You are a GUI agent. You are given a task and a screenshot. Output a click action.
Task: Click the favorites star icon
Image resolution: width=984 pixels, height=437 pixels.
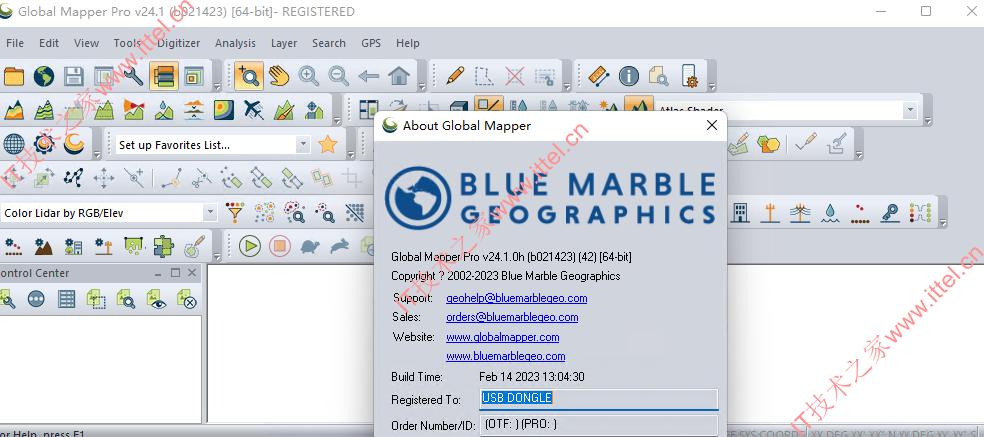tap(328, 145)
